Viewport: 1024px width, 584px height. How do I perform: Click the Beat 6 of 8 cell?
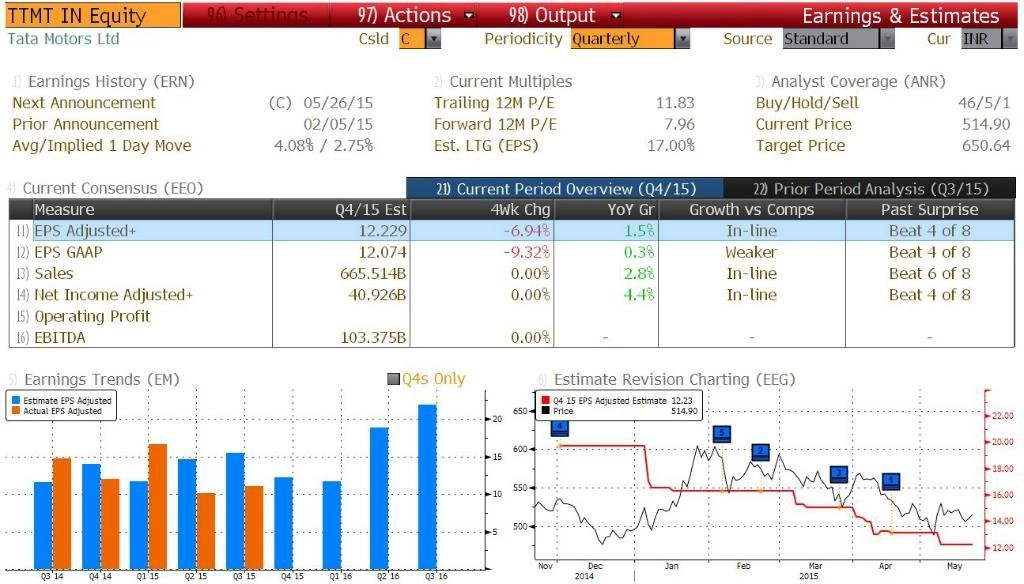(930, 274)
